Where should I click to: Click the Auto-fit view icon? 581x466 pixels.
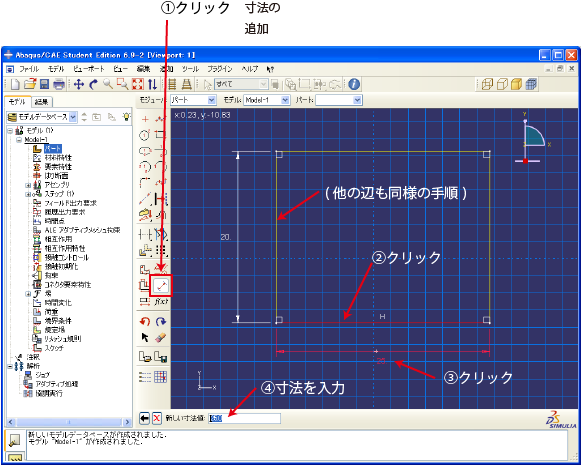point(137,84)
